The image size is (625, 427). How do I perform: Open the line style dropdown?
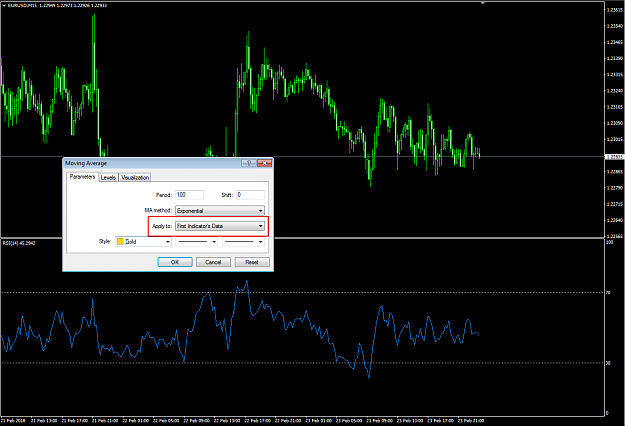pyautogui.click(x=197, y=242)
